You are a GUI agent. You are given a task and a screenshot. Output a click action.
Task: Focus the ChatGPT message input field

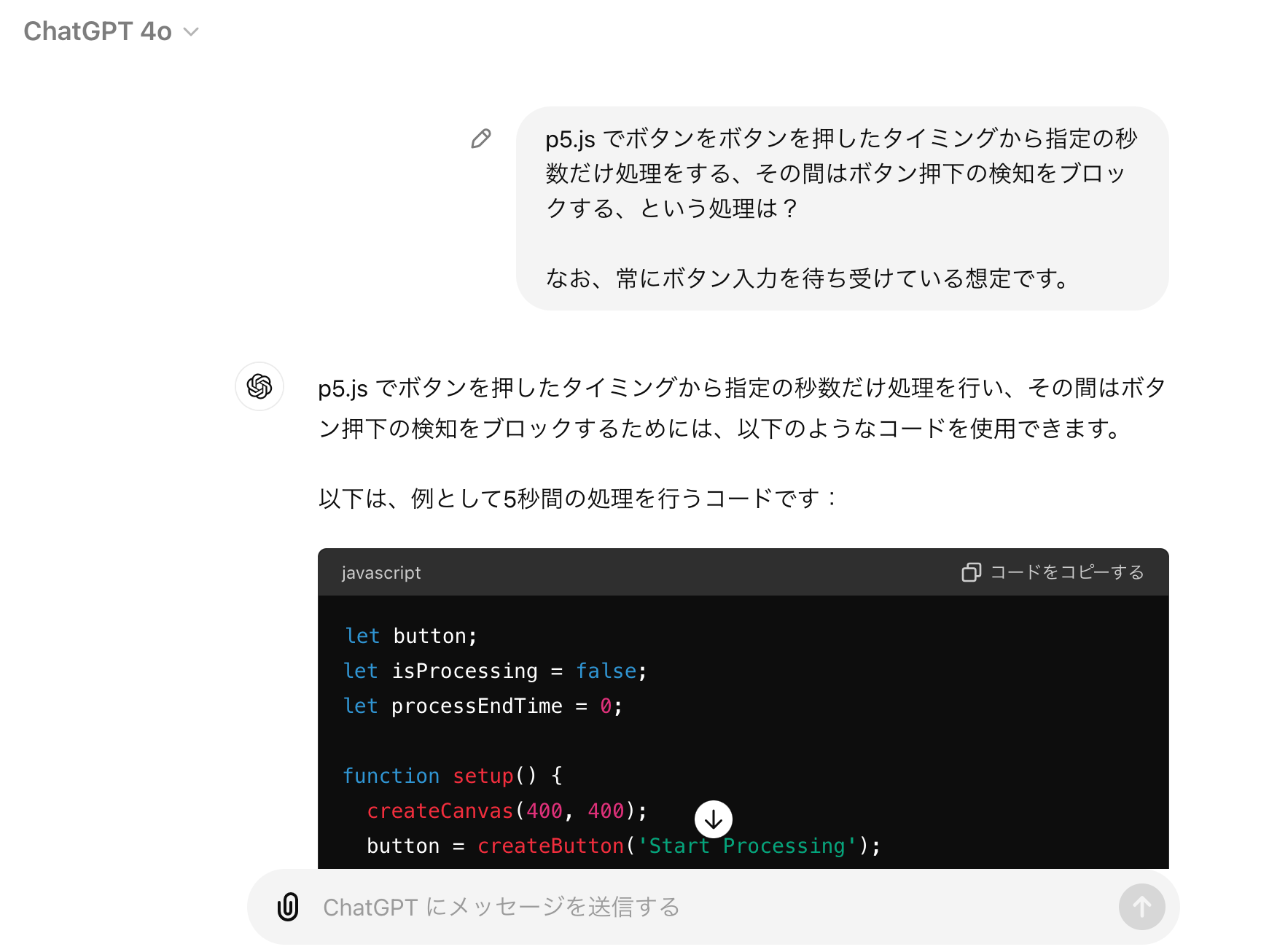coord(713,907)
